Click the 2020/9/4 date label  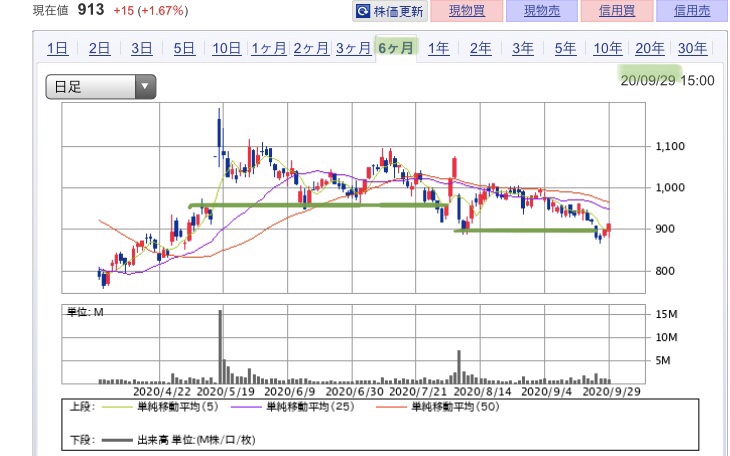546,391
